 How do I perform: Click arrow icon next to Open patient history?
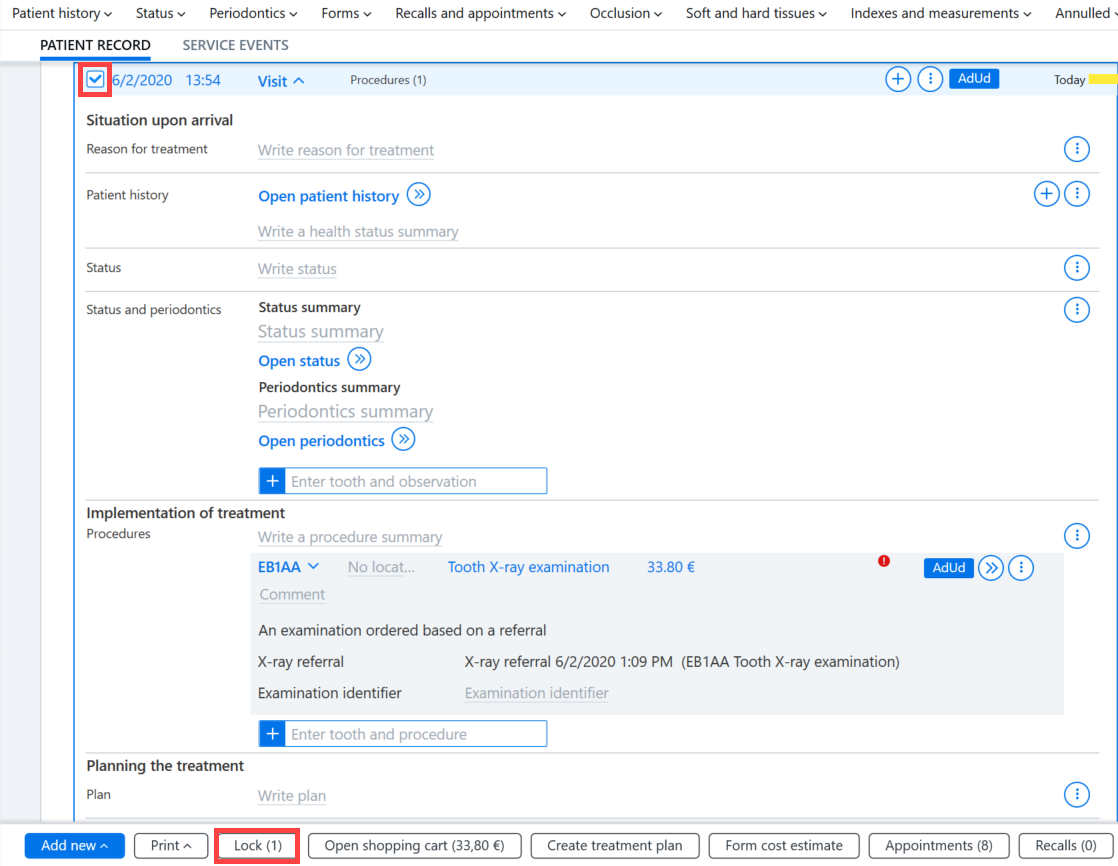419,195
